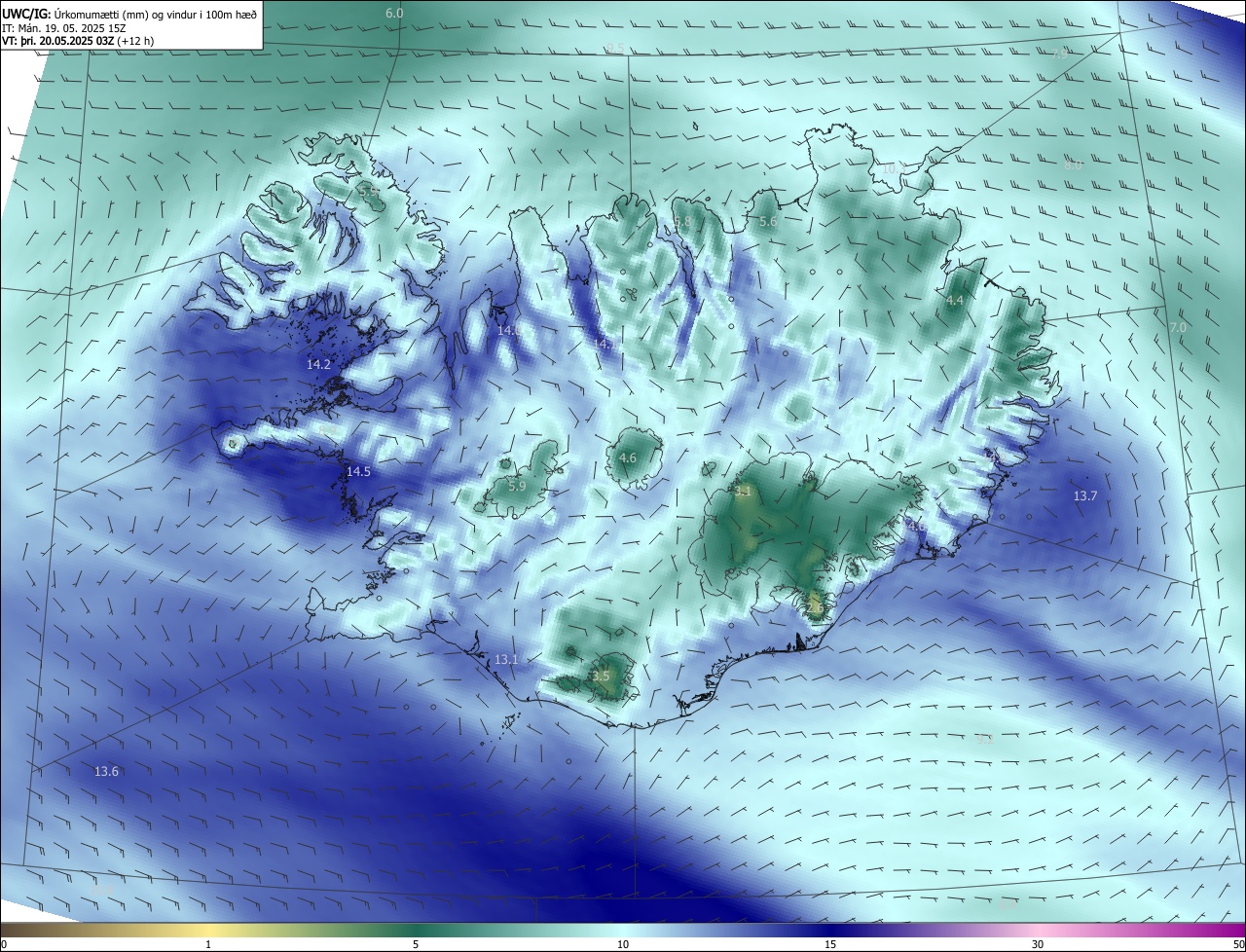The width and height of the screenshot is (1246, 952).
Task: Click the 5.8 value on the north peninsula
Action: click(682, 222)
